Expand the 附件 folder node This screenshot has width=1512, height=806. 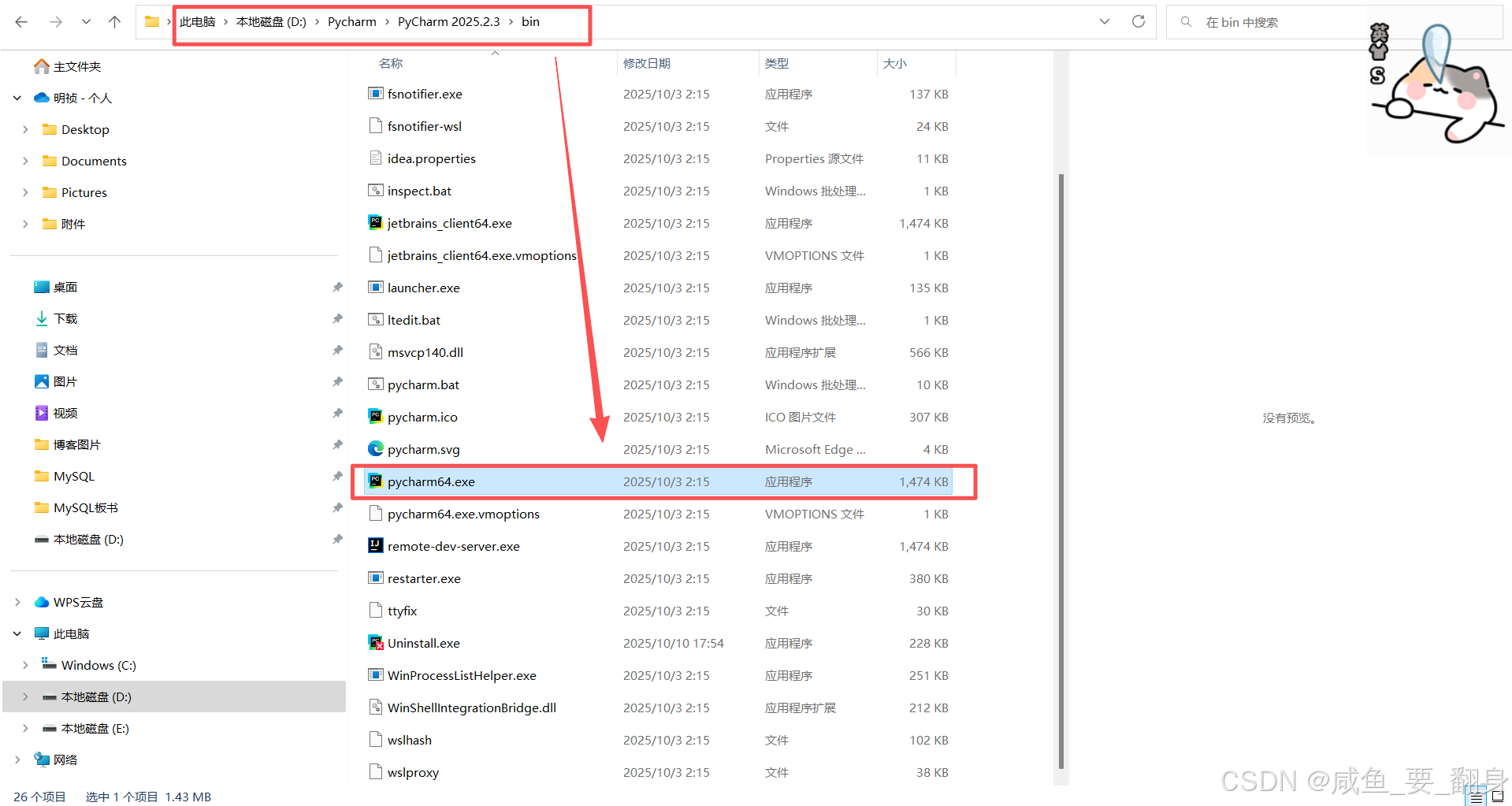coord(25,224)
